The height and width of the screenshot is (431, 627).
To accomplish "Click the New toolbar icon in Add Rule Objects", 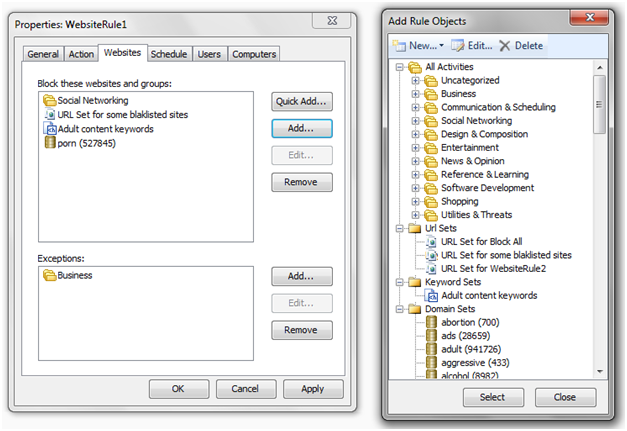I will pos(399,46).
